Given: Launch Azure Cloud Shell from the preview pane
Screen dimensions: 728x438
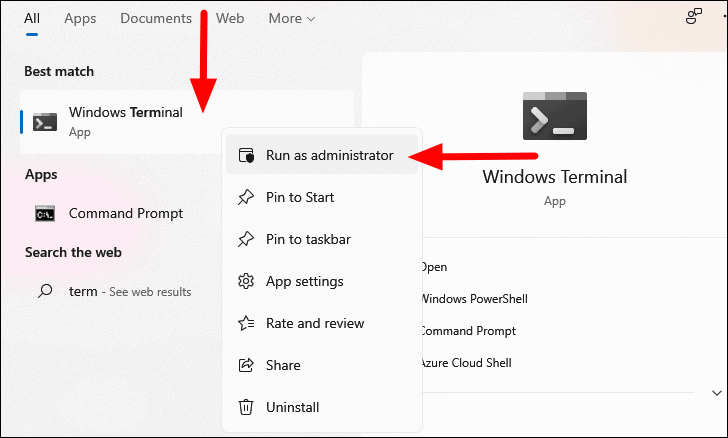Looking at the screenshot, I should click(466, 363).
